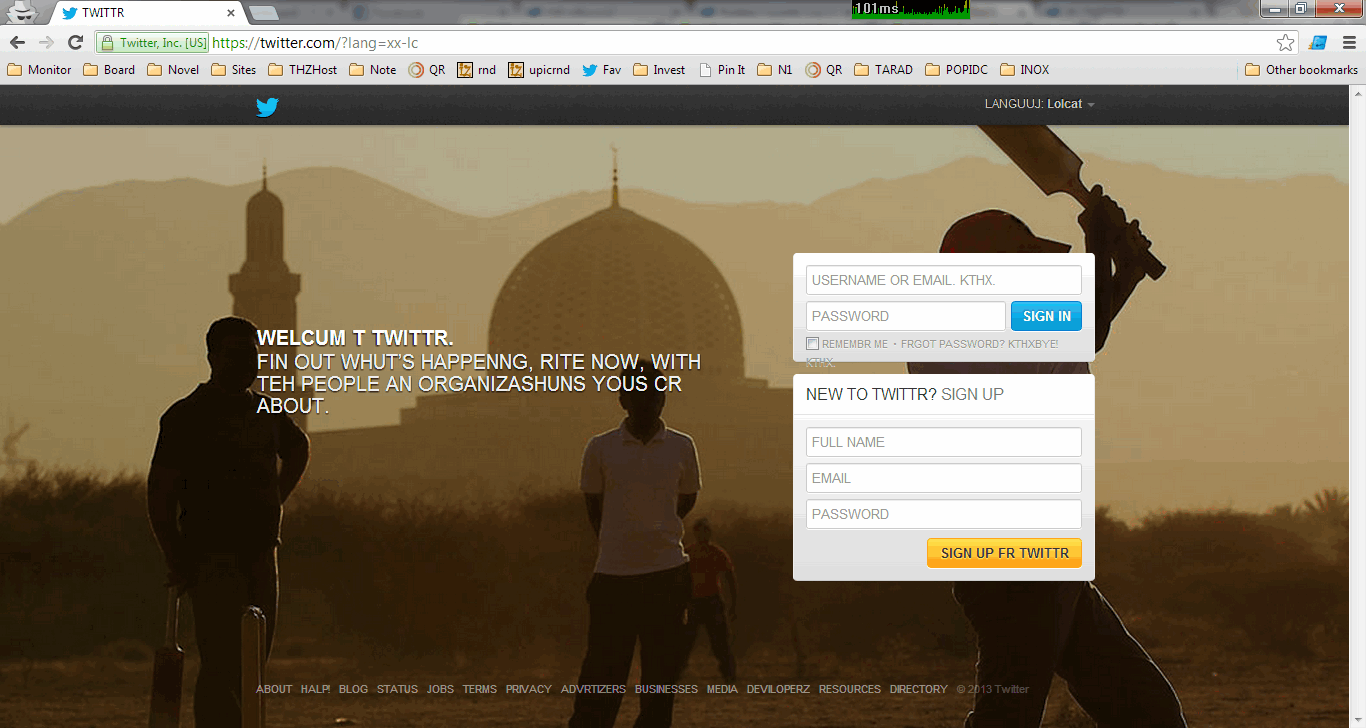The width and height of the screenshot is (1366, 728).
Task: Open the POPIDC bookmarks folder
Action: 956,70
